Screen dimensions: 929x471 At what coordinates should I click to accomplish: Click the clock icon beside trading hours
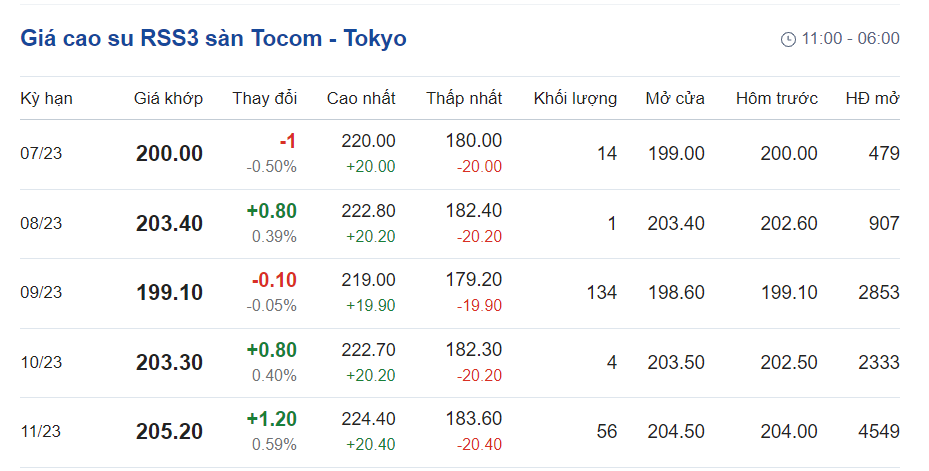788,39
